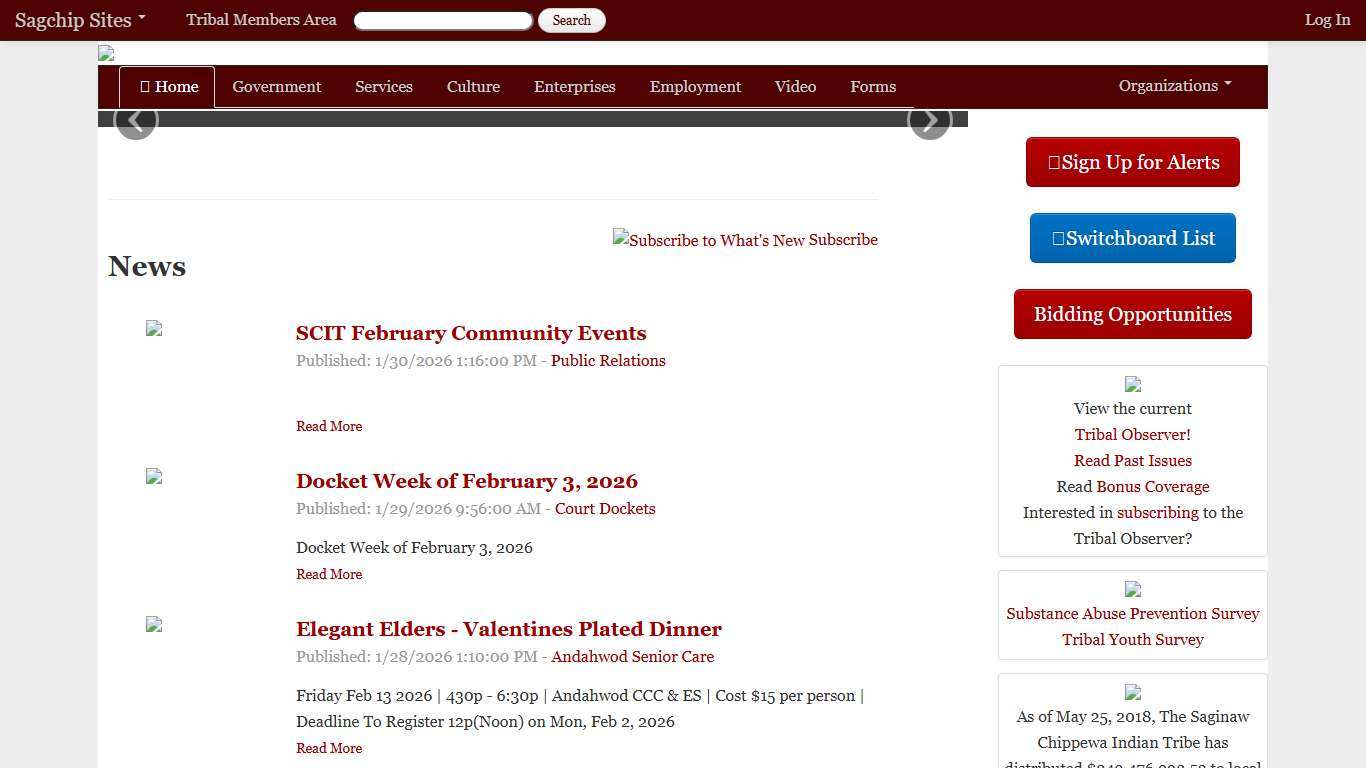Click the Log In link
The width and height of the screenshot is (1366, 768).
click(1326, 20)
